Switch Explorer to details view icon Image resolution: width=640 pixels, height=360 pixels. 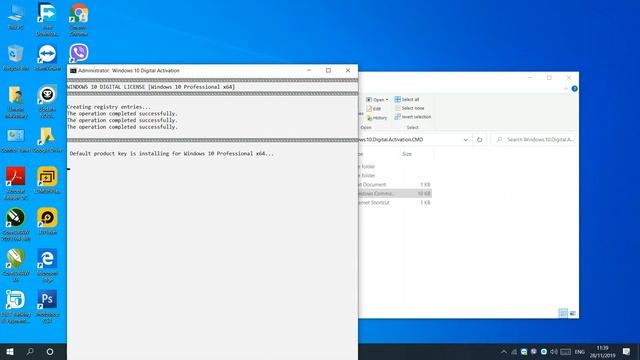(x=563, y=313)
